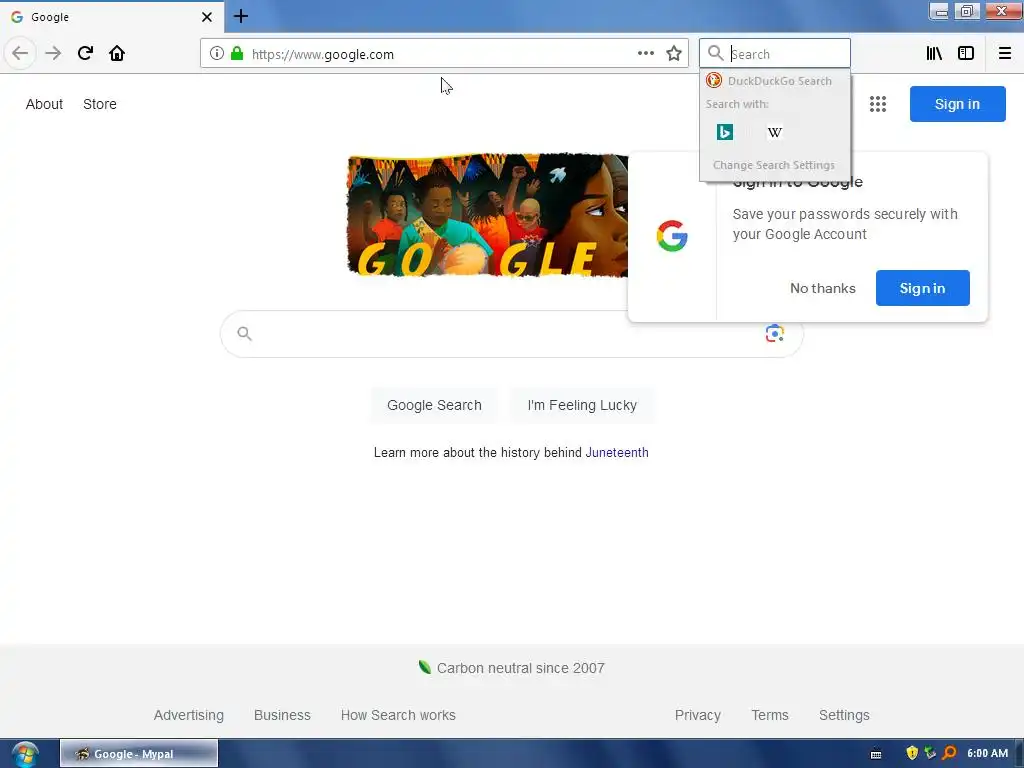Focus the Google search input field
Viewport: 1024px width, 768px height.
pyautogui.click(x=511, y=334)
